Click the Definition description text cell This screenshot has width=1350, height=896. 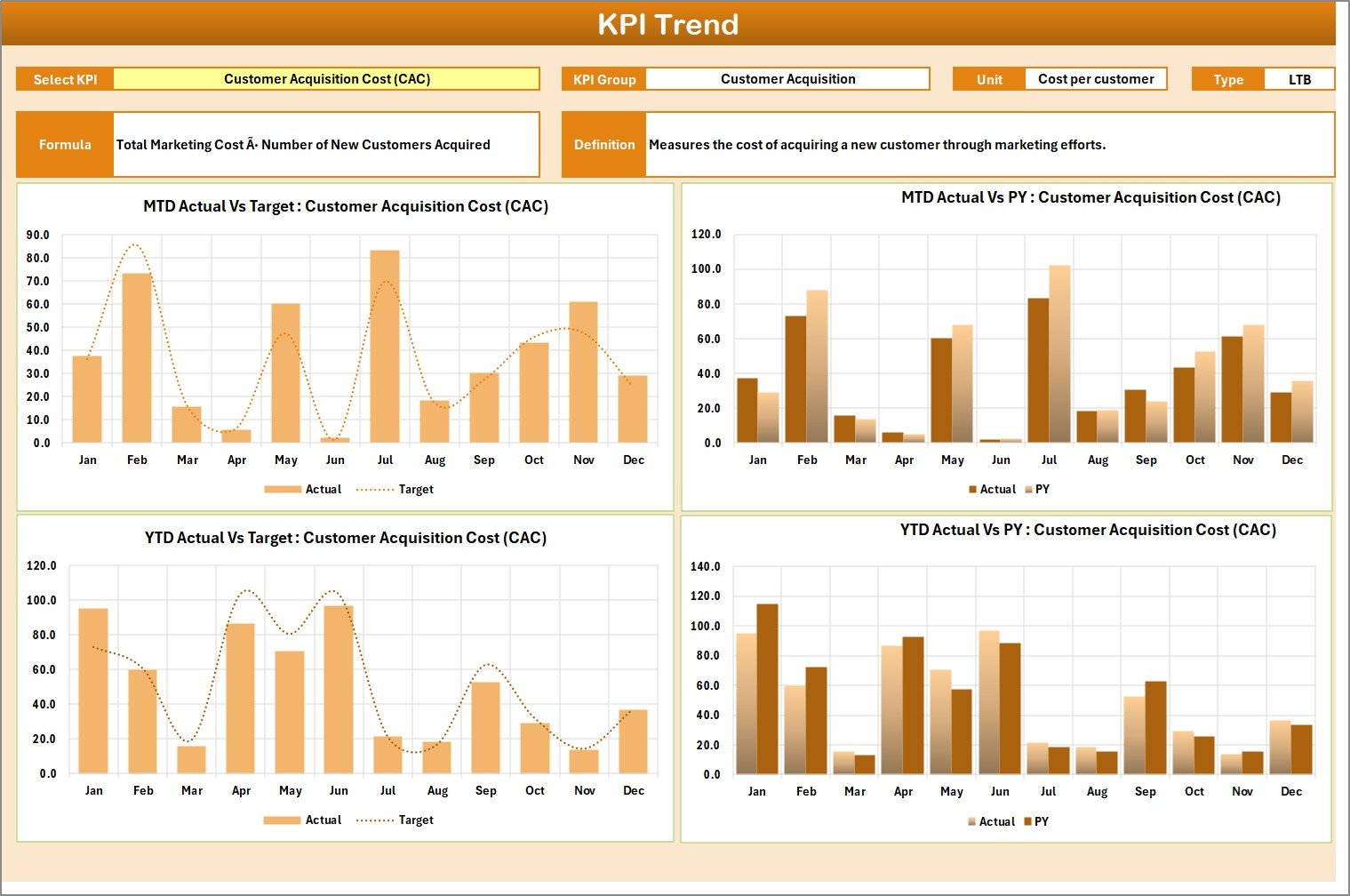[x=988, y=145]
